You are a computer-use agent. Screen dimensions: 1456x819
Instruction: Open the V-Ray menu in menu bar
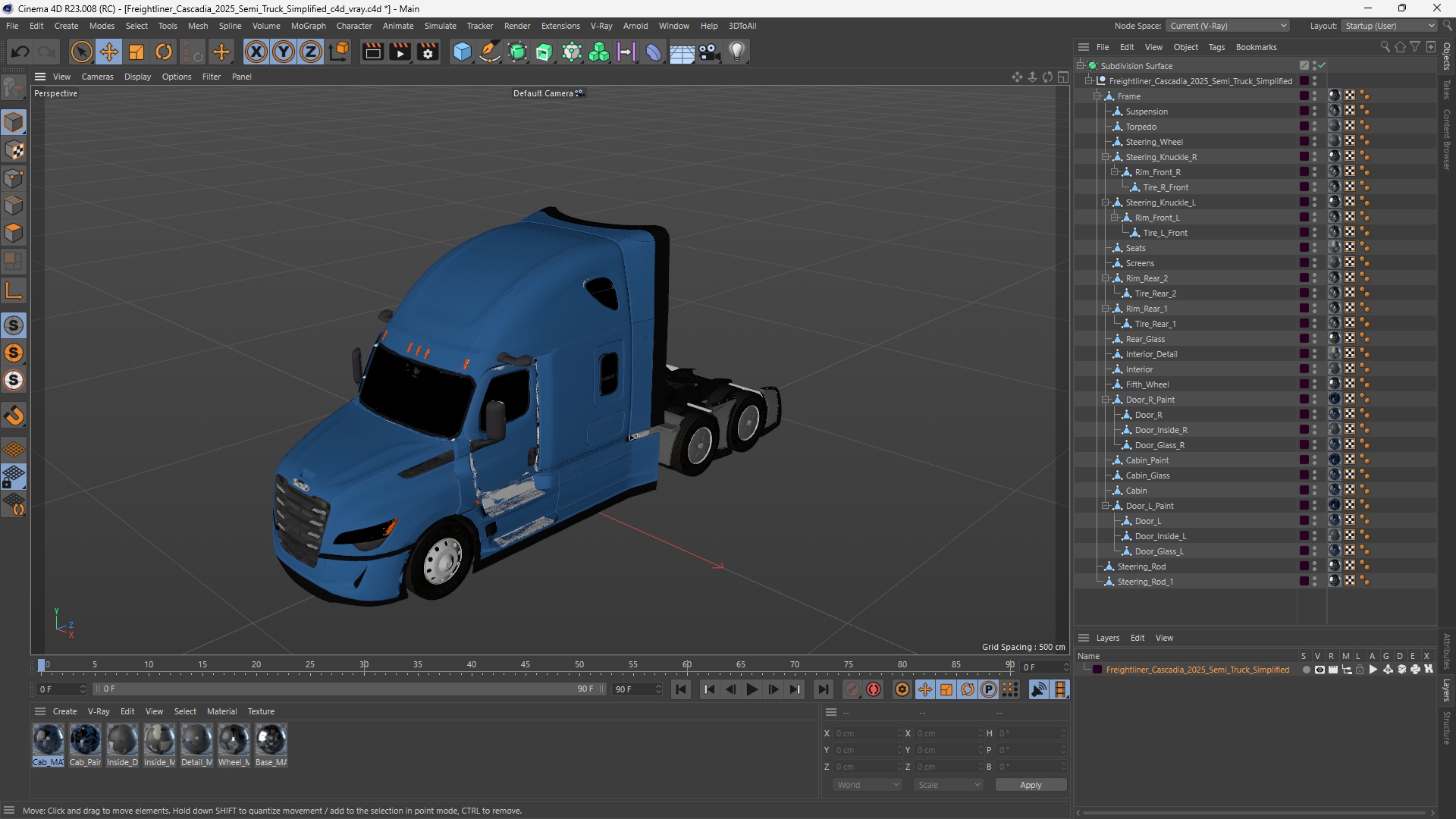coord(601,26)
